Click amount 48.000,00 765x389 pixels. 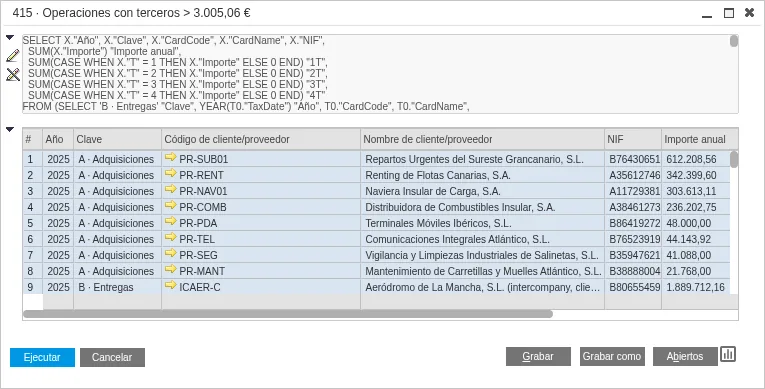tap(689, 223)
